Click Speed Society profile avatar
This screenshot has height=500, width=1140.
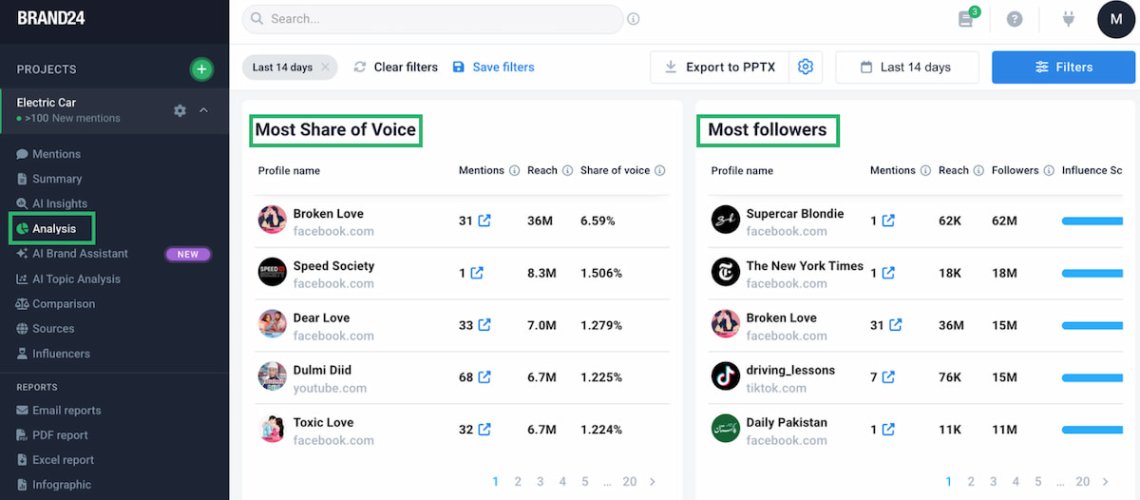point(272,272)
